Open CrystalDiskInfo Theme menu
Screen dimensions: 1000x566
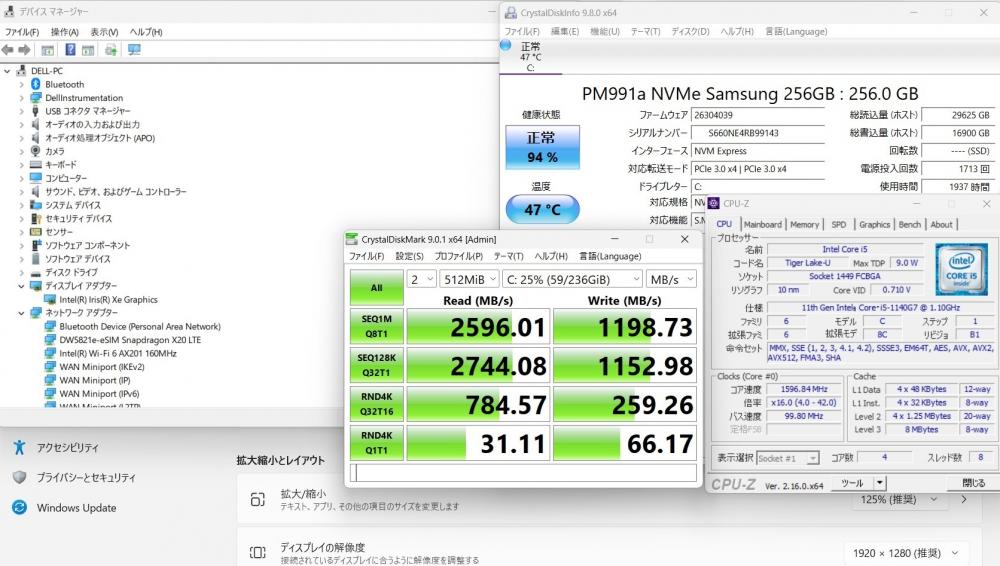click(x=645, y=31)
